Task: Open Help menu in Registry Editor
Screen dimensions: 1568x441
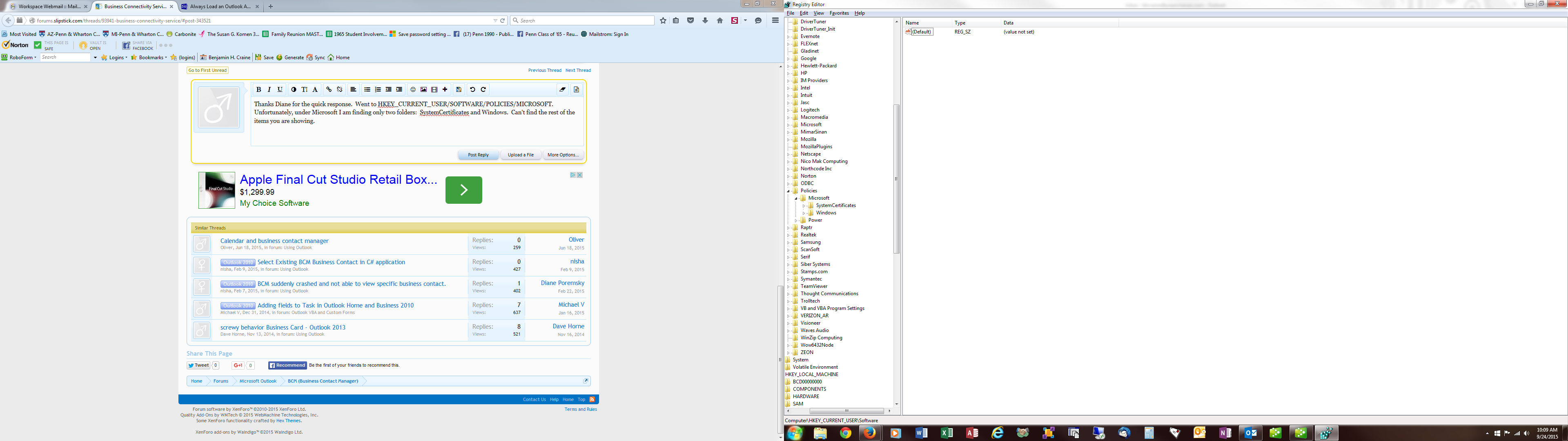Action: point(860,13)
